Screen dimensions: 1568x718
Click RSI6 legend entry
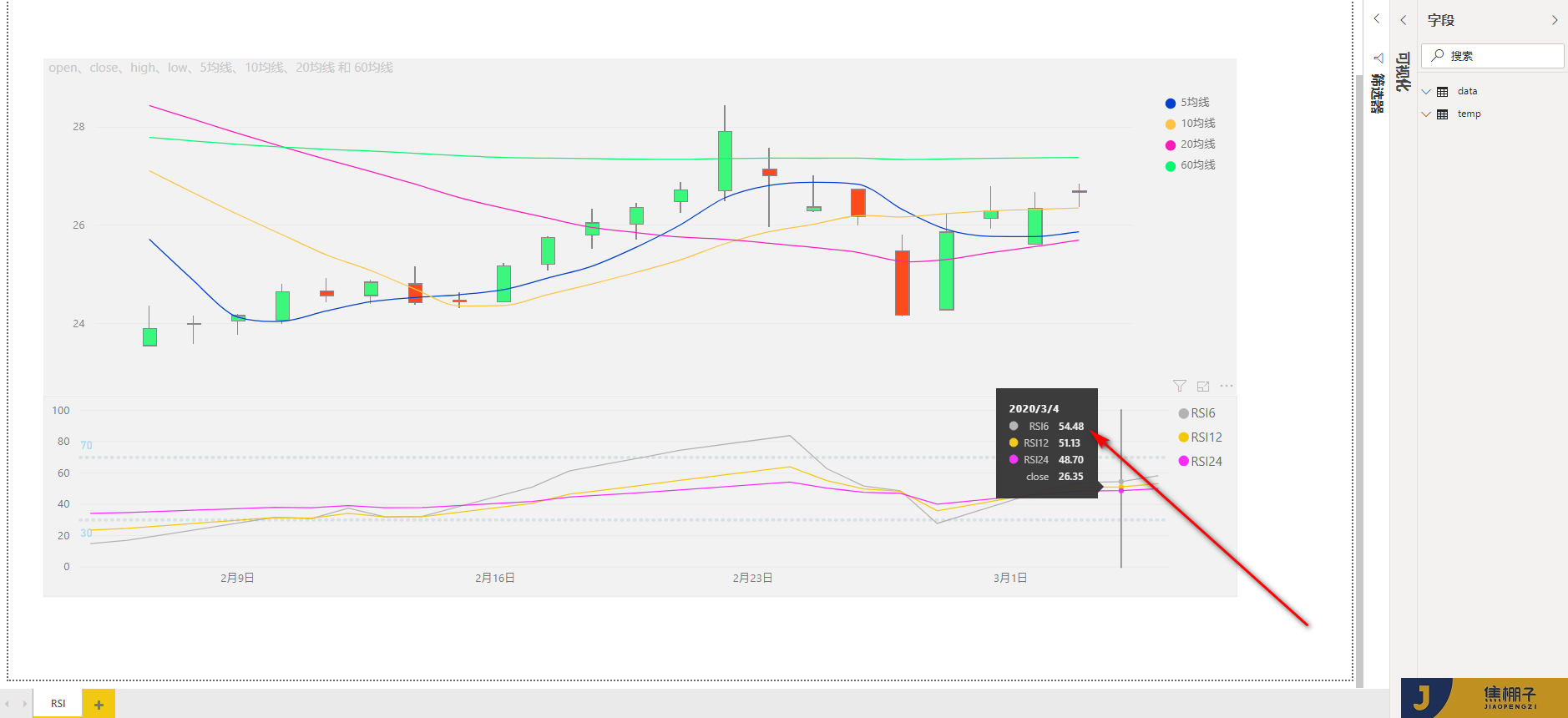[x=1196, y=413]
